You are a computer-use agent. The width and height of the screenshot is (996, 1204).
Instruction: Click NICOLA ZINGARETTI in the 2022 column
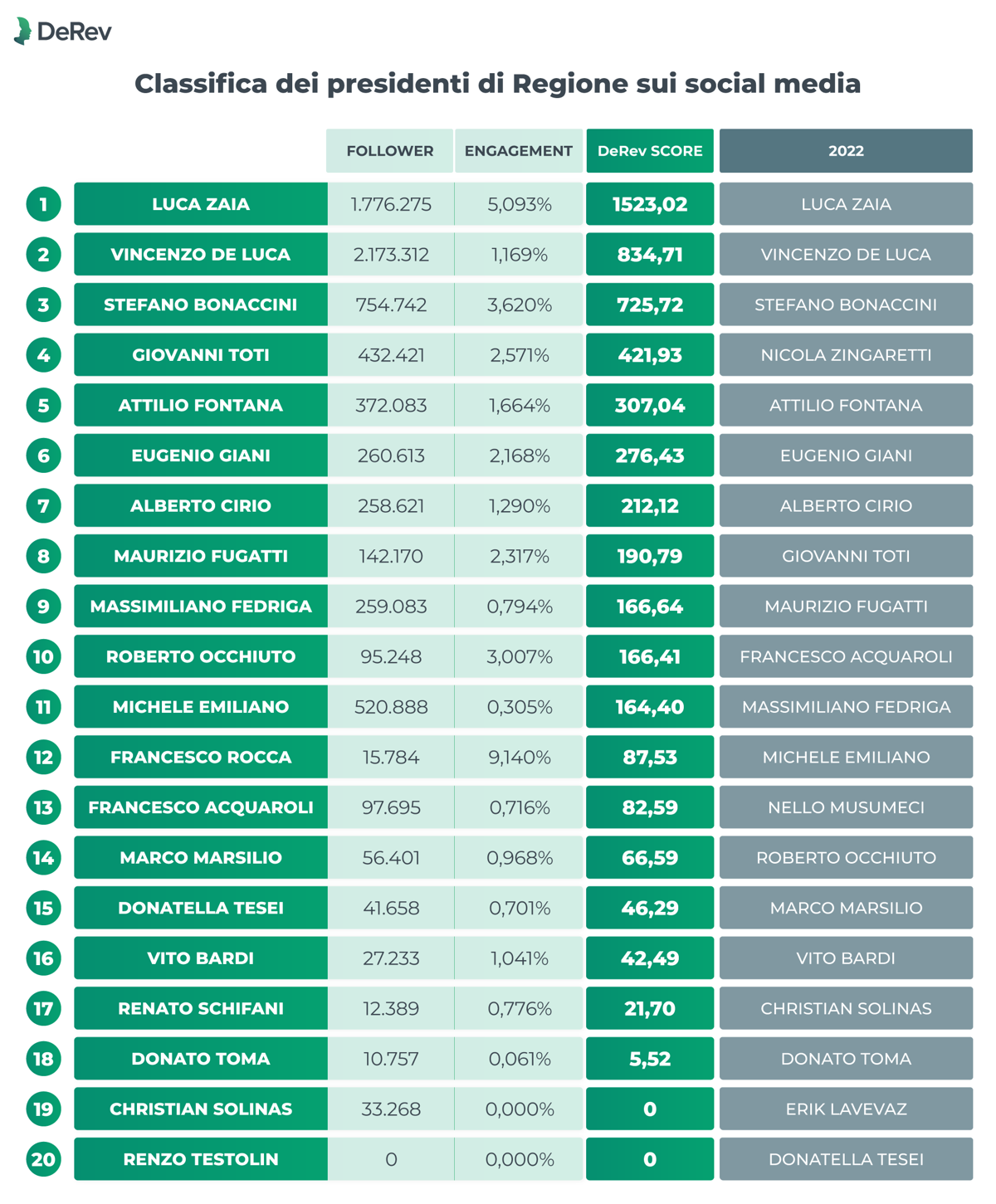point(846,355)
